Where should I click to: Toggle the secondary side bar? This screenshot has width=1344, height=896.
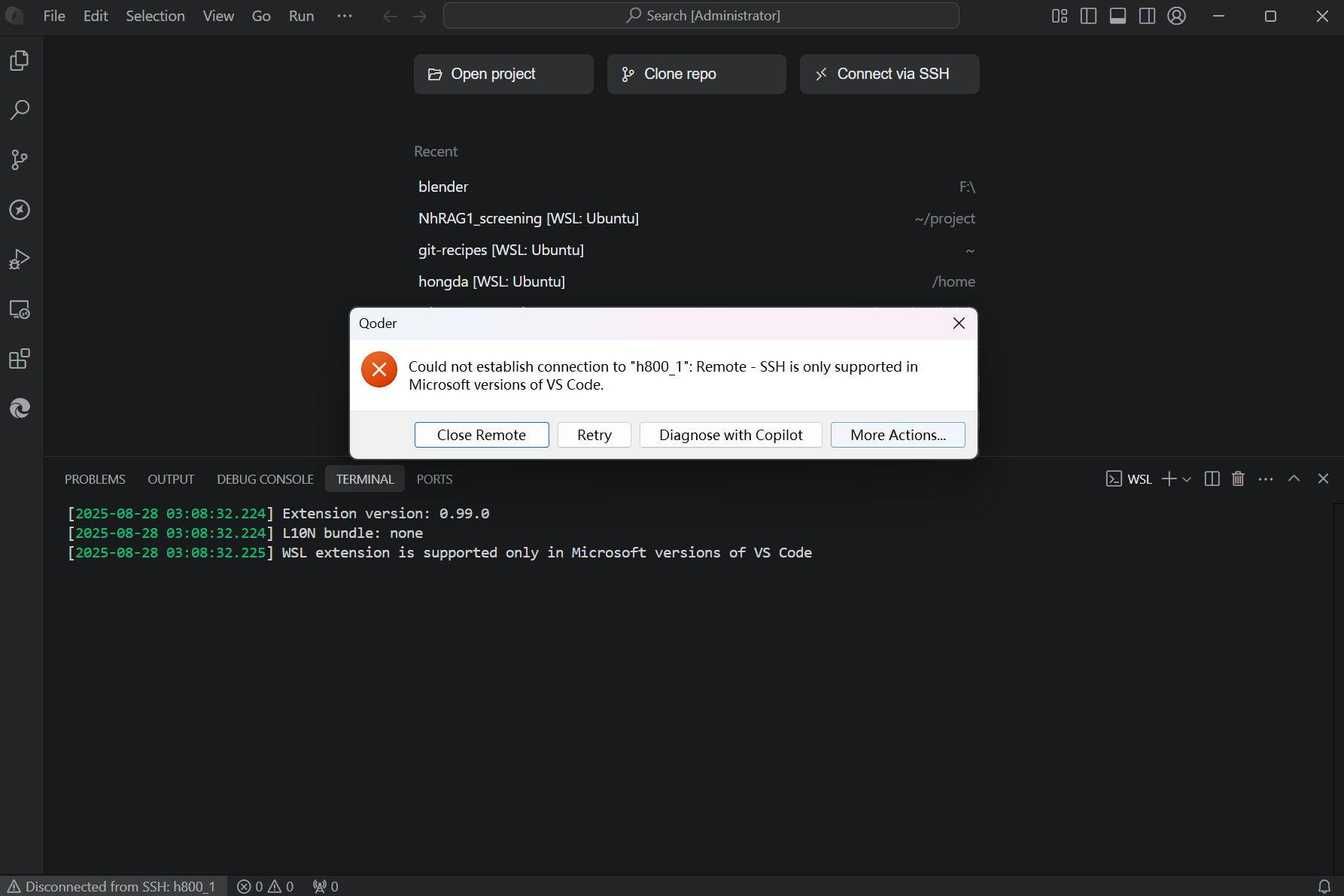[x=1147, y=16]
